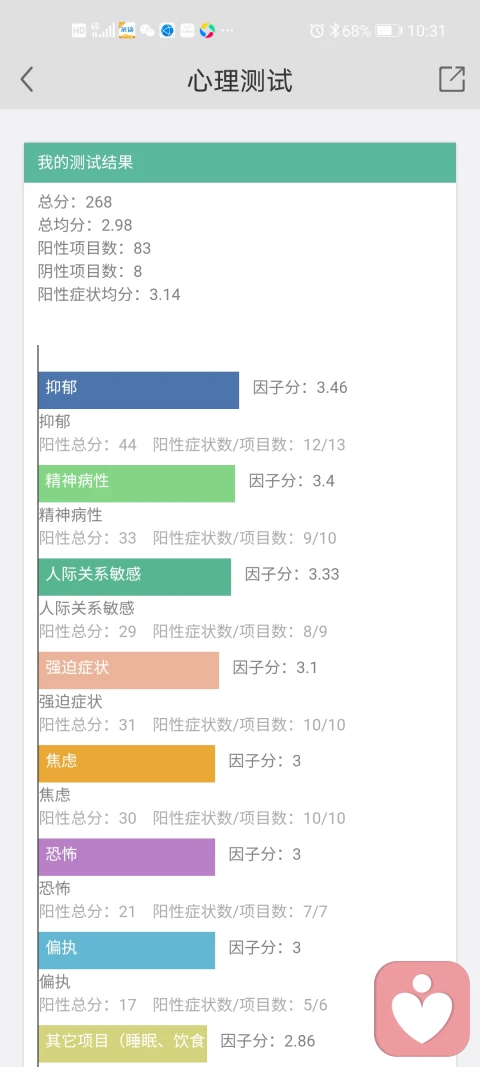Tap the 因子分：3.46 label
The height and width of the screenshot is (1067, 480).
[x=300, y=388]
